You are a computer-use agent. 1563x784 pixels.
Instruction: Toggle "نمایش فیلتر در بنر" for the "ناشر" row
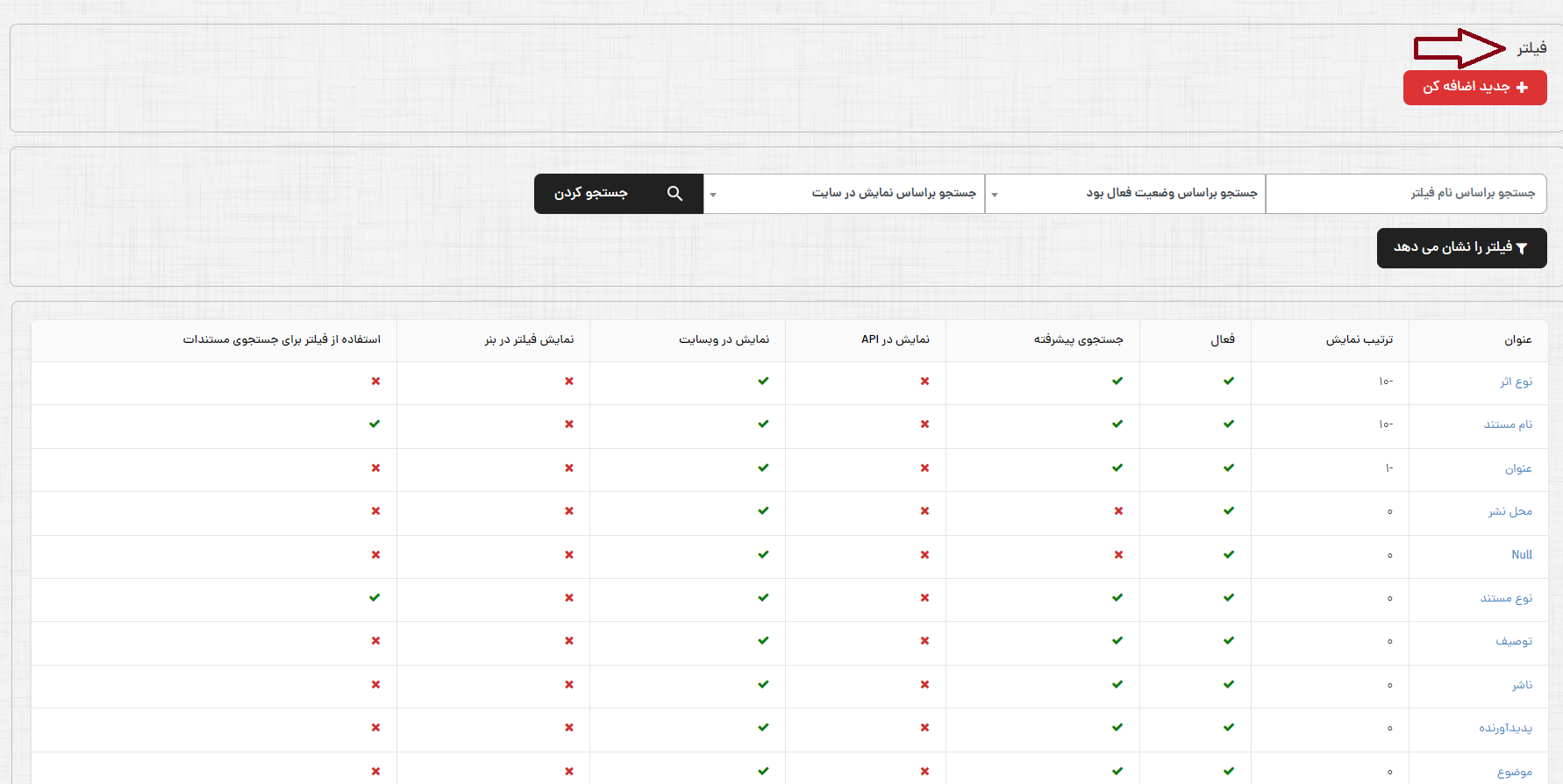pyautogui.click(x=569, y=684)
